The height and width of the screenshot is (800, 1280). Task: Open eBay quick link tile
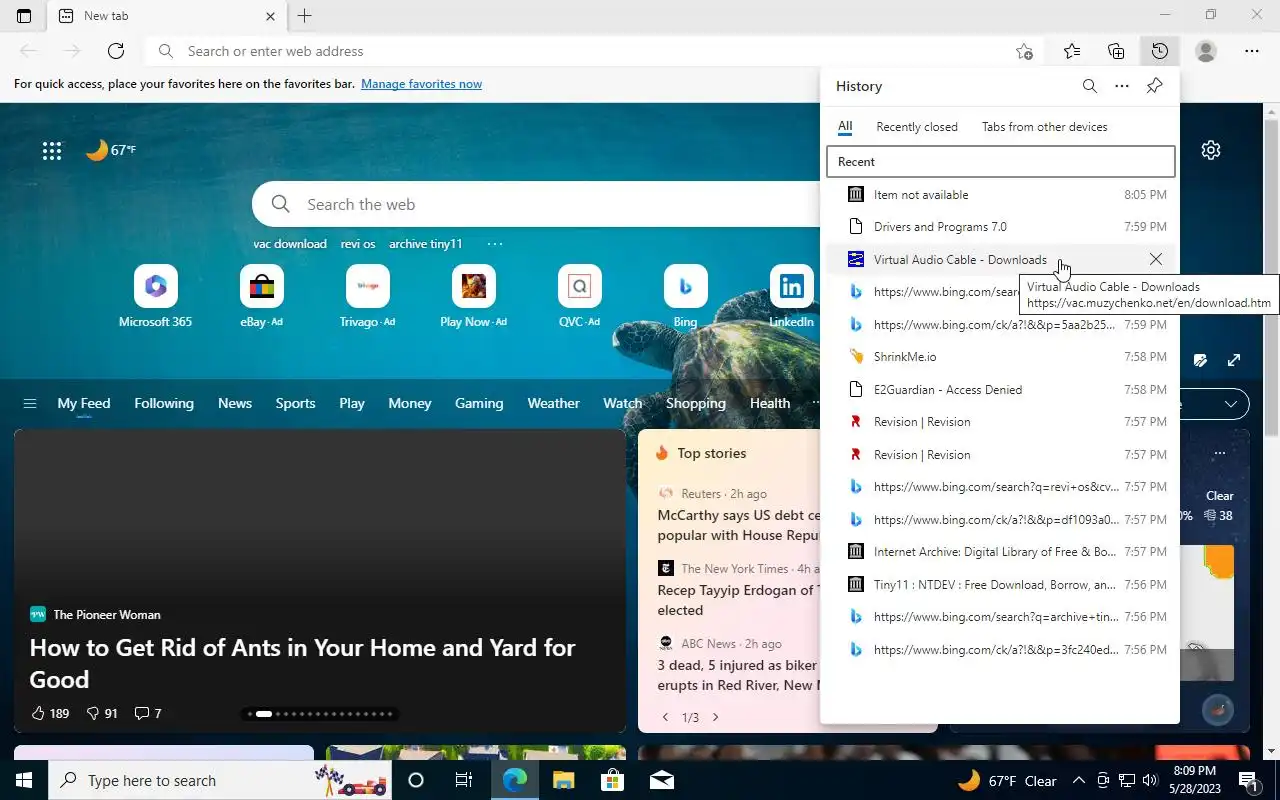tap(261, 296)
